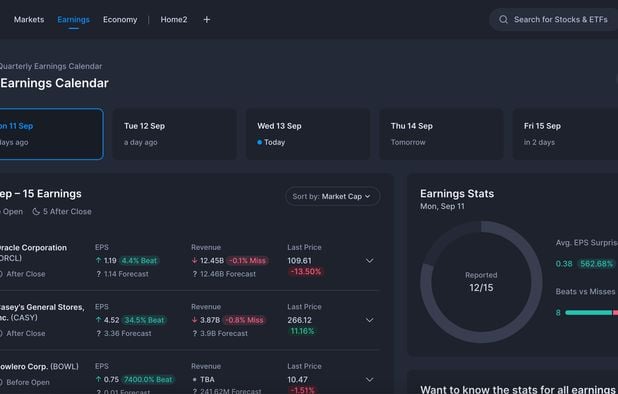Viewport: 618px width, 394px height.
Task: Click Oracle's -13.50% price change badge
Action: pos(306,271)
